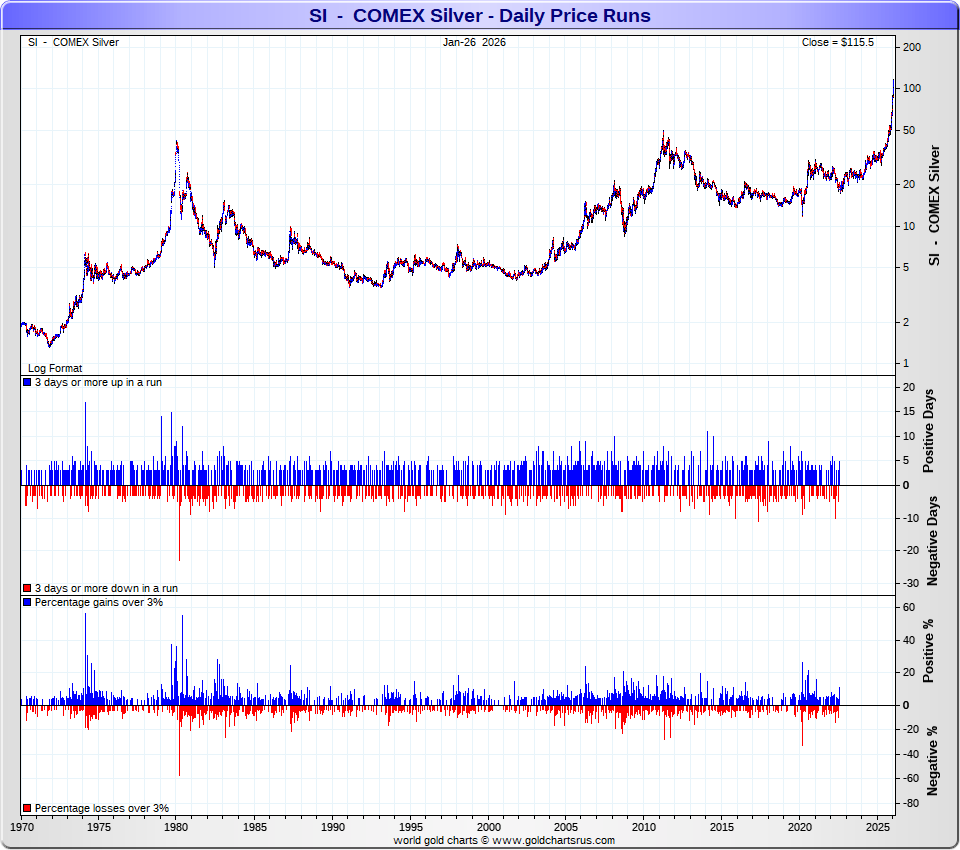Pick the 1970 start year label
The height and width of the screenshot is (850, 960).
(22, 828)
